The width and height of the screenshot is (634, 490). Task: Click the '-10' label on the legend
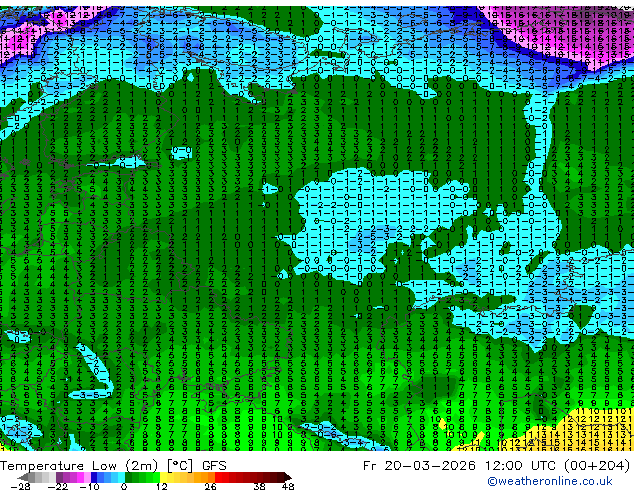(89, 486)
